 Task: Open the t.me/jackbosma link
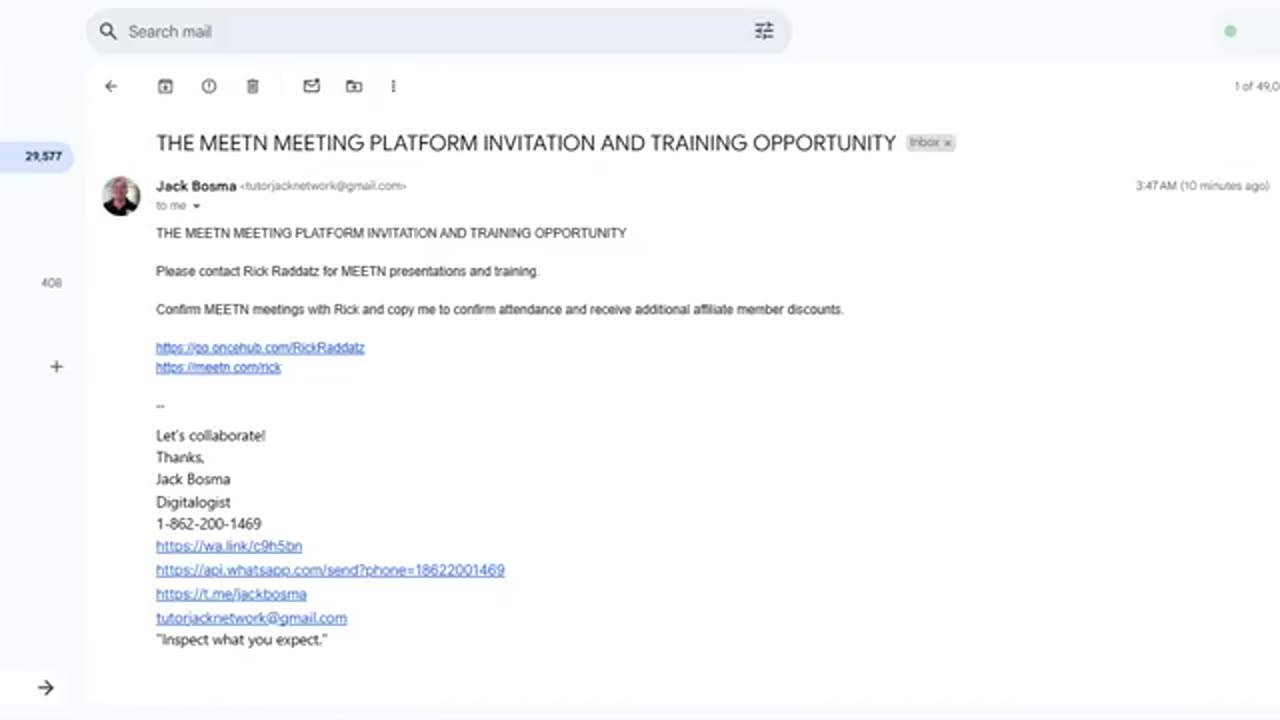click(231, 594)
